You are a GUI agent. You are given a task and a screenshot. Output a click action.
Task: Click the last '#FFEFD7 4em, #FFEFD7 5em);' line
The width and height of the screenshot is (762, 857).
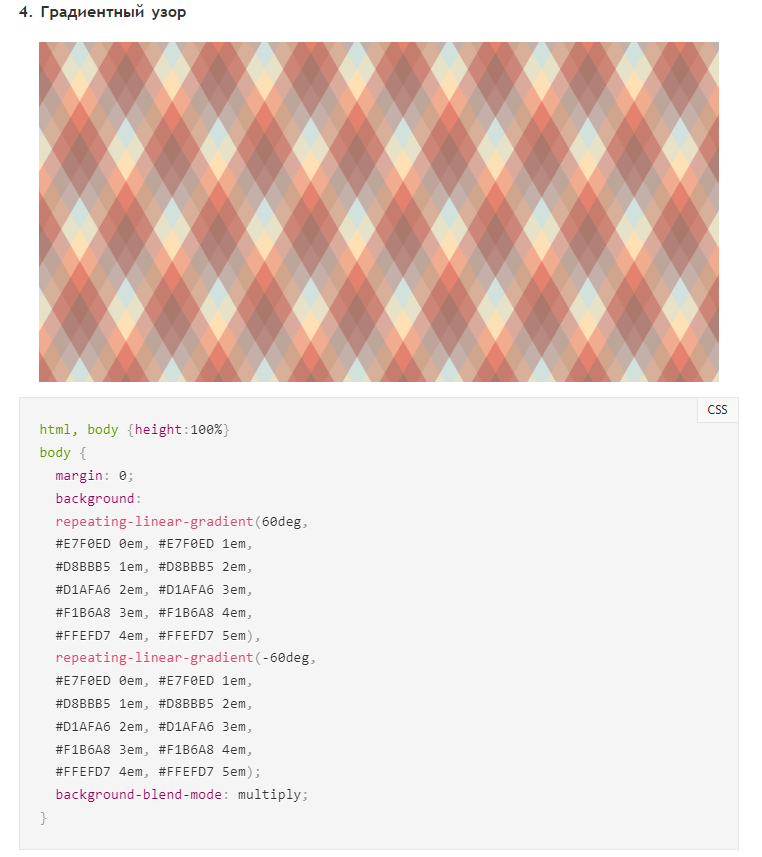click(158, 772)
